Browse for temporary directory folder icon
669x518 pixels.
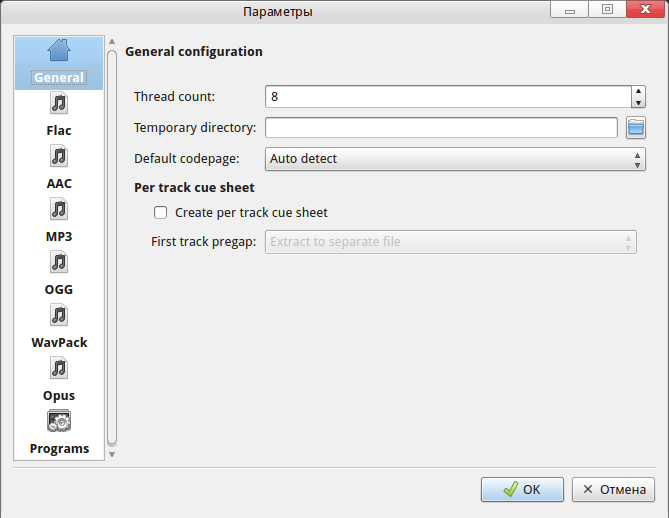click(636, 128)
